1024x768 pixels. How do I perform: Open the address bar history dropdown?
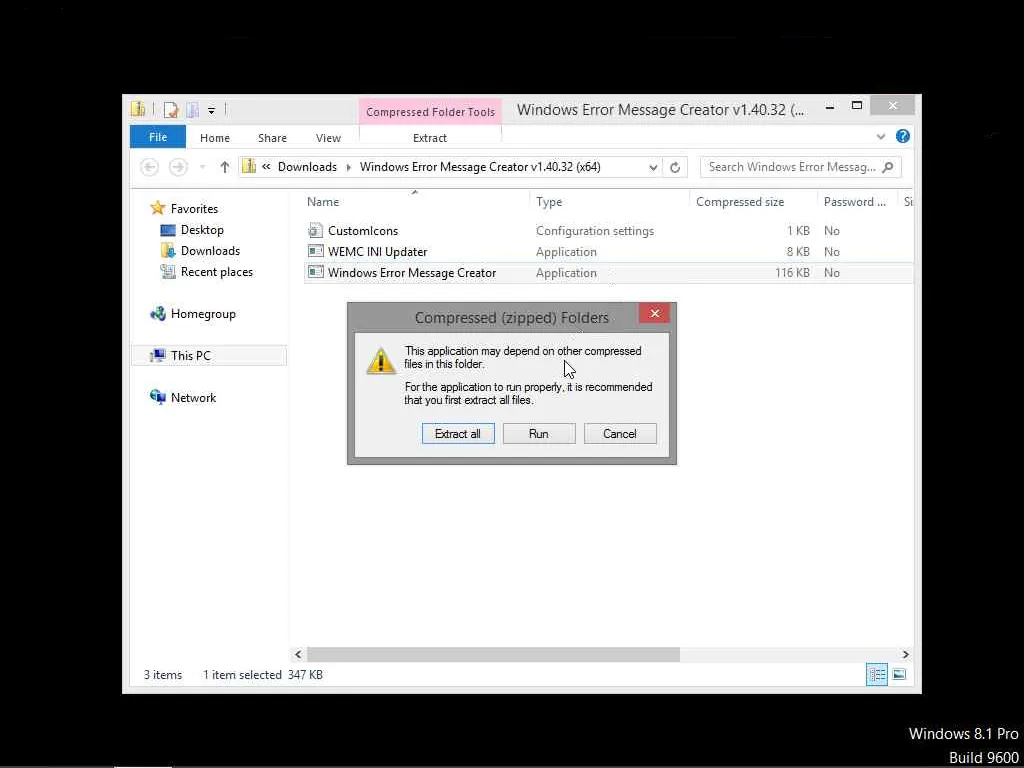tap(653, 167)
